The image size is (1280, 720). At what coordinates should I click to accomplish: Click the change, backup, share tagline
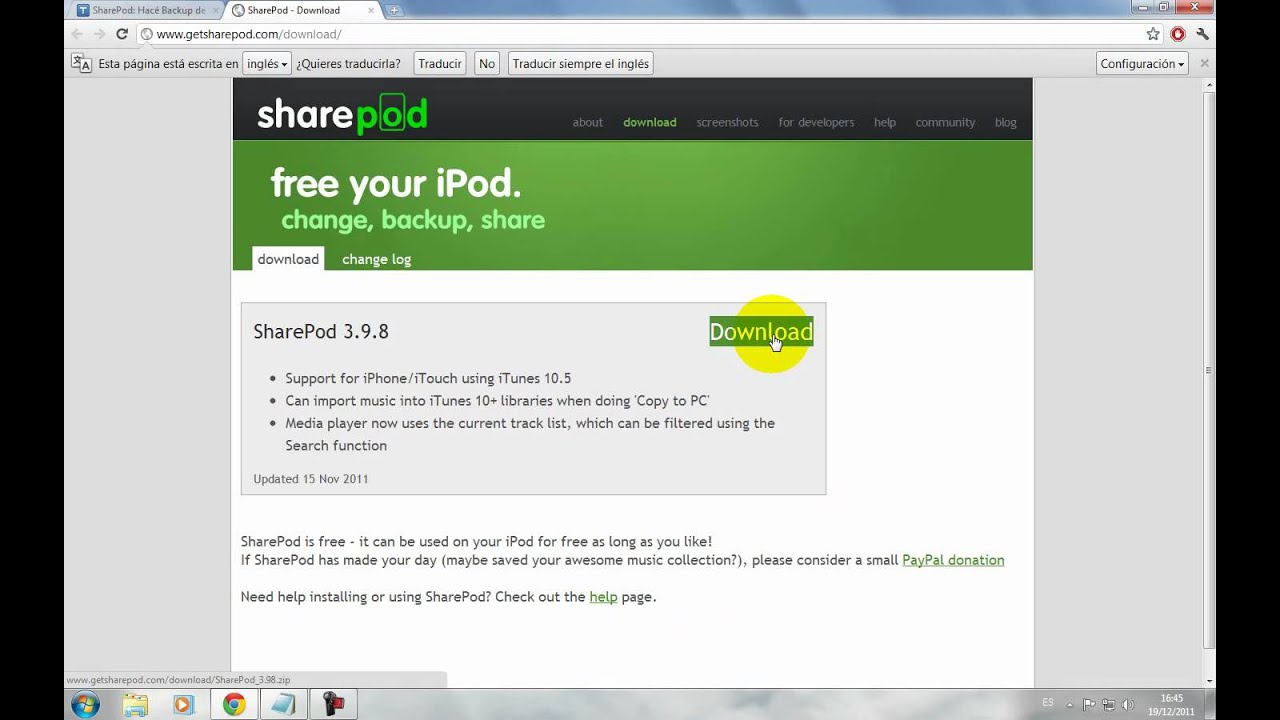pos(413,220)
